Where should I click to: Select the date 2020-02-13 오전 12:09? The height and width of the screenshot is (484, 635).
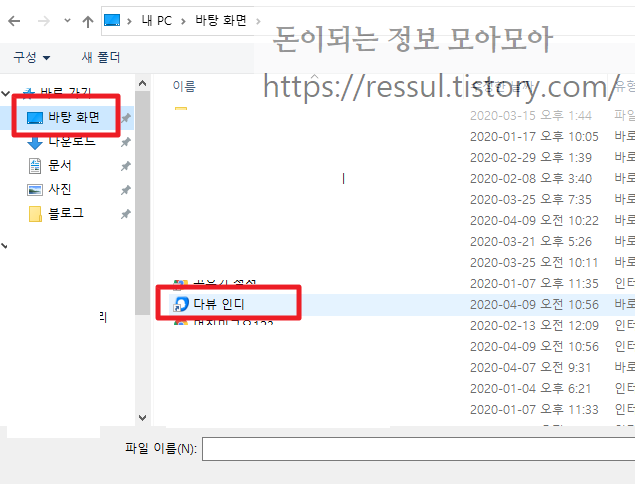click(x=534, y=326)
